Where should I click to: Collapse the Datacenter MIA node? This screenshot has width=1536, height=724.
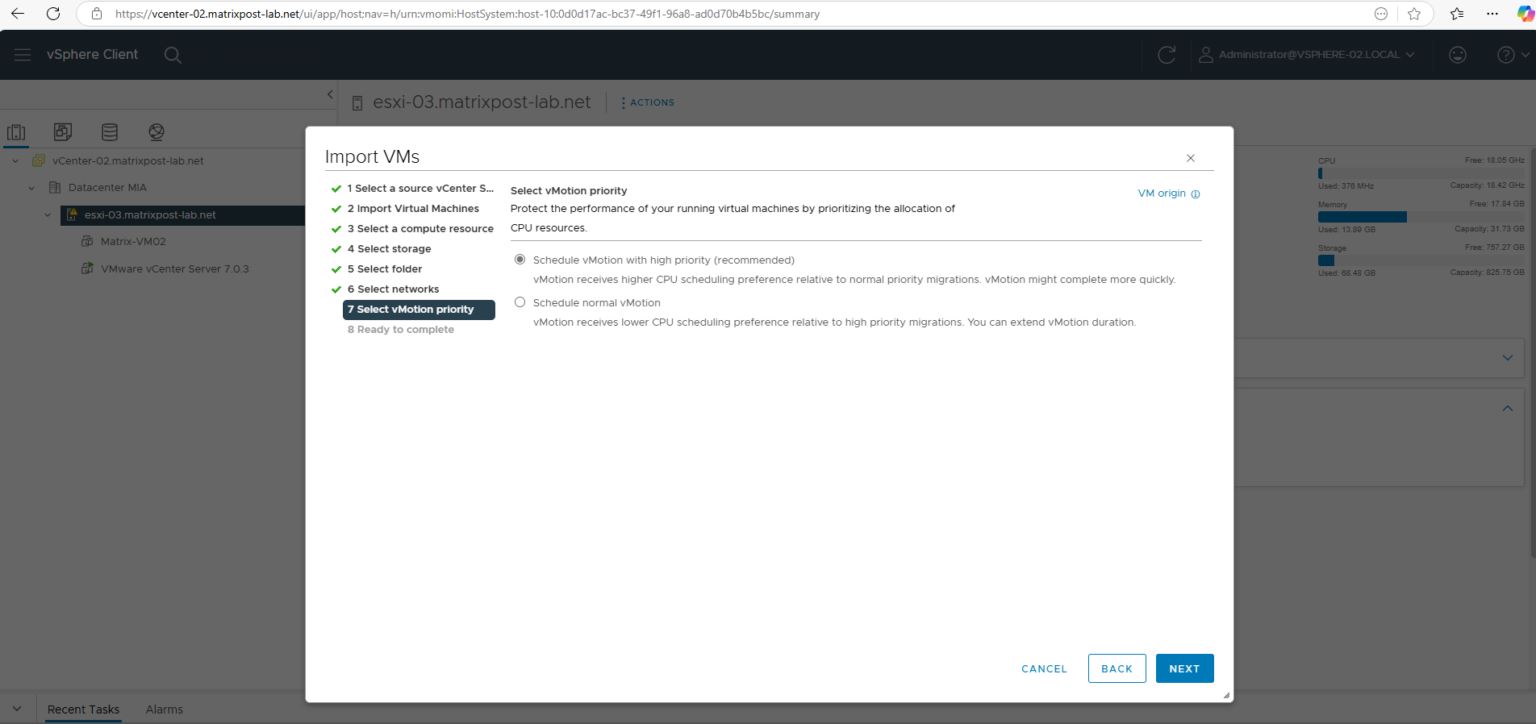pyautogui.click(x=31, y=187)
